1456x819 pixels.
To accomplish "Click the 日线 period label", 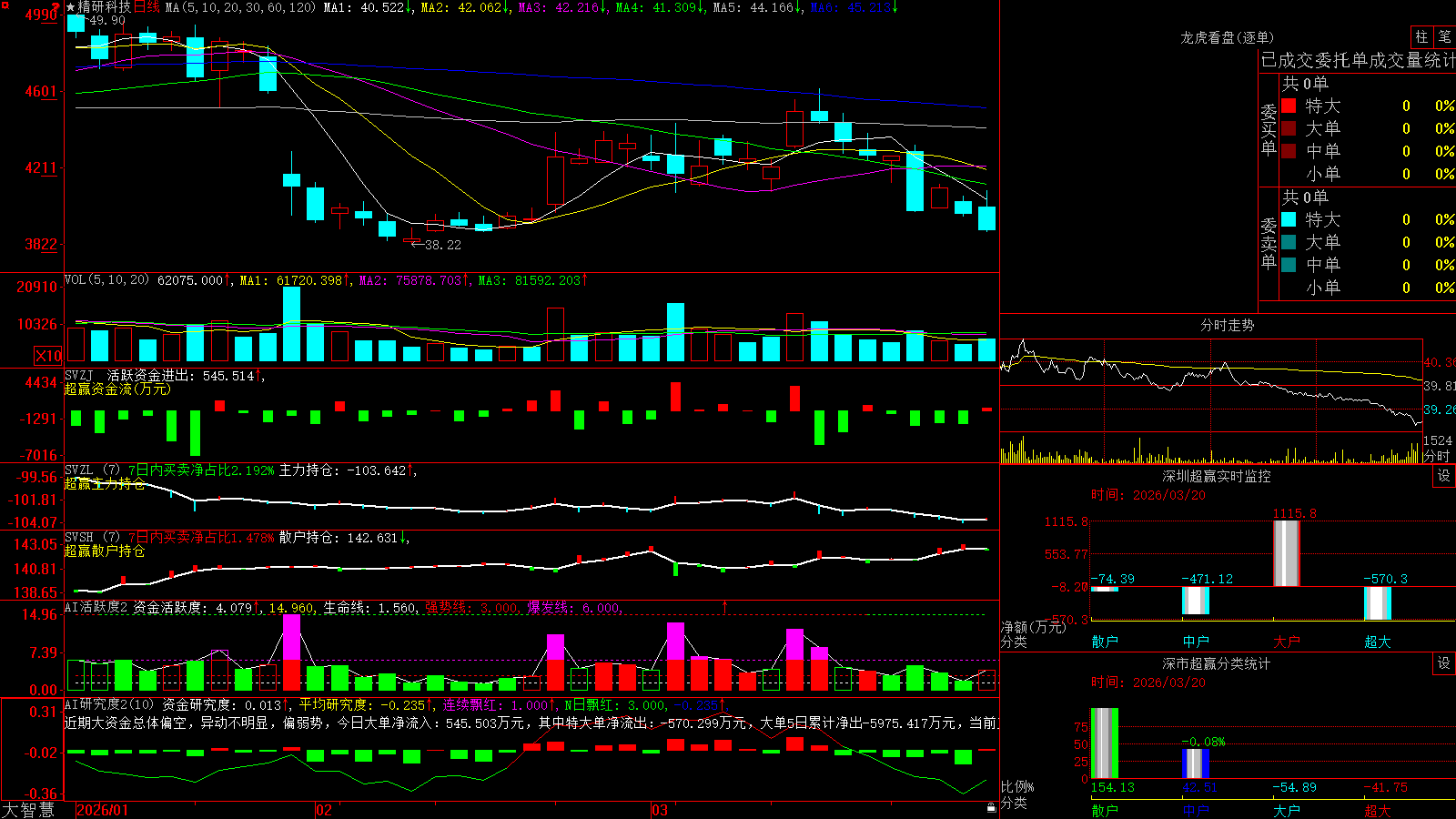I will (147, 7).
